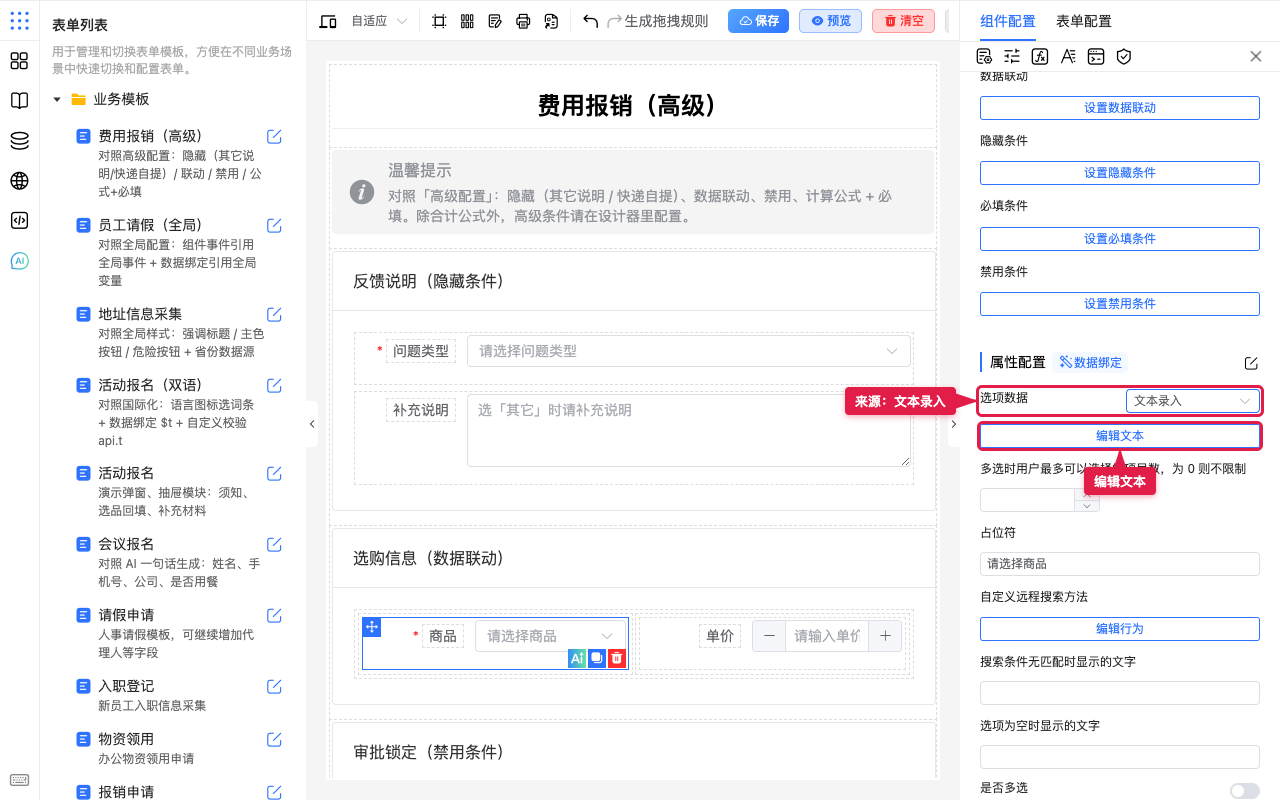Open the AI assistant icon in left sidebar
Viewport: 1280px width, 800px height.
click(19, 261)
